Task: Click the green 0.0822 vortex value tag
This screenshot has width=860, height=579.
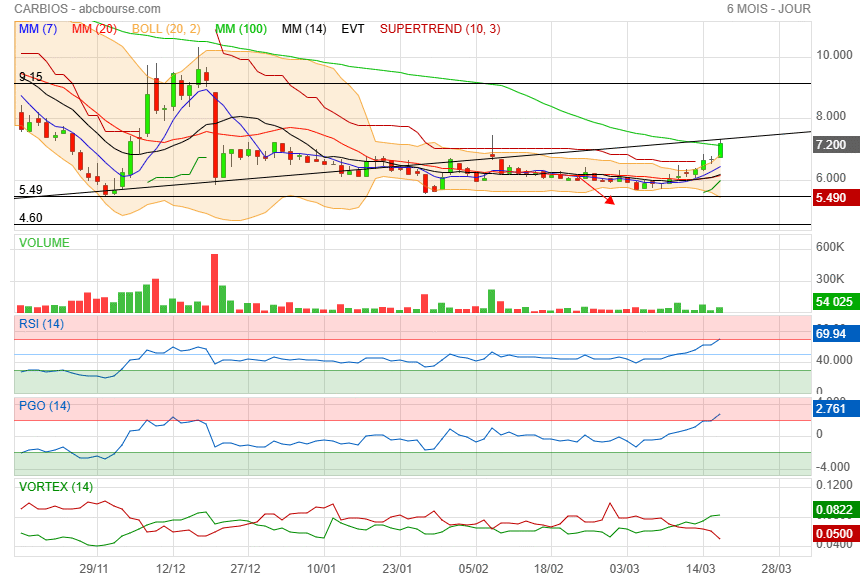Action: coord(836,510)
